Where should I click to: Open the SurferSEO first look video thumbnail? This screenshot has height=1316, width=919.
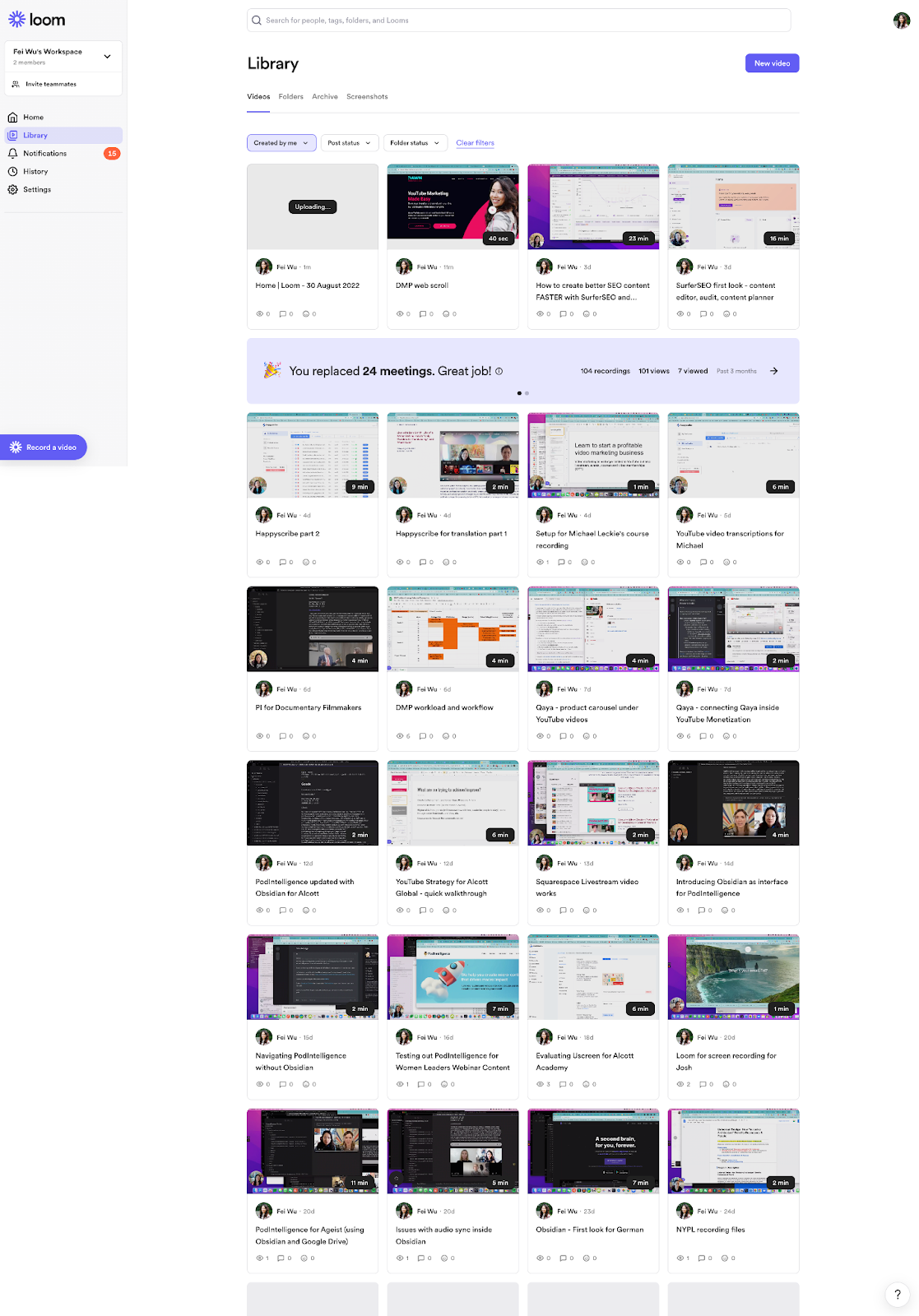pyautogui.click(x=733, y=206)
